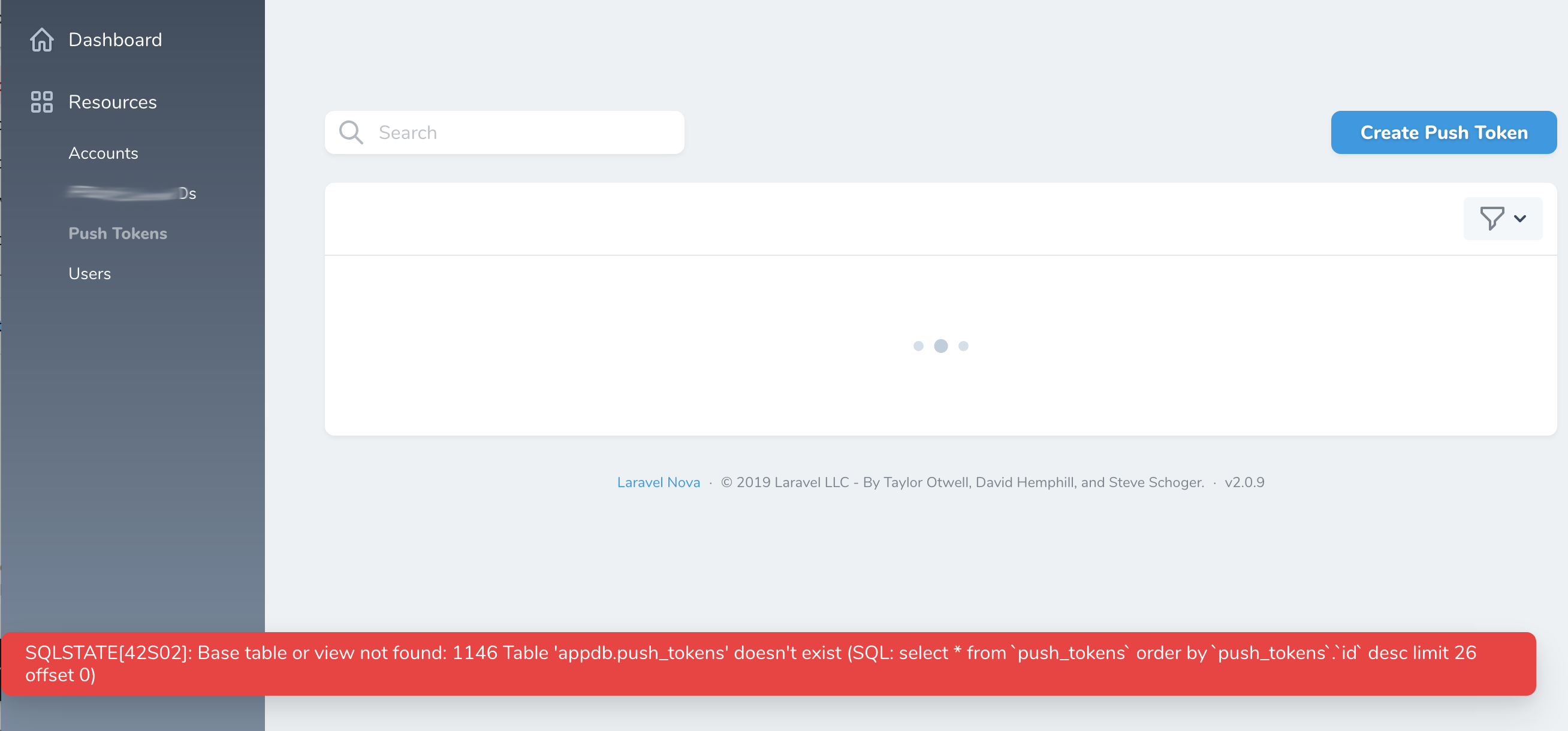Select the redacted resource above Push Tokens
1568x731 pixels.
[131, 193]
